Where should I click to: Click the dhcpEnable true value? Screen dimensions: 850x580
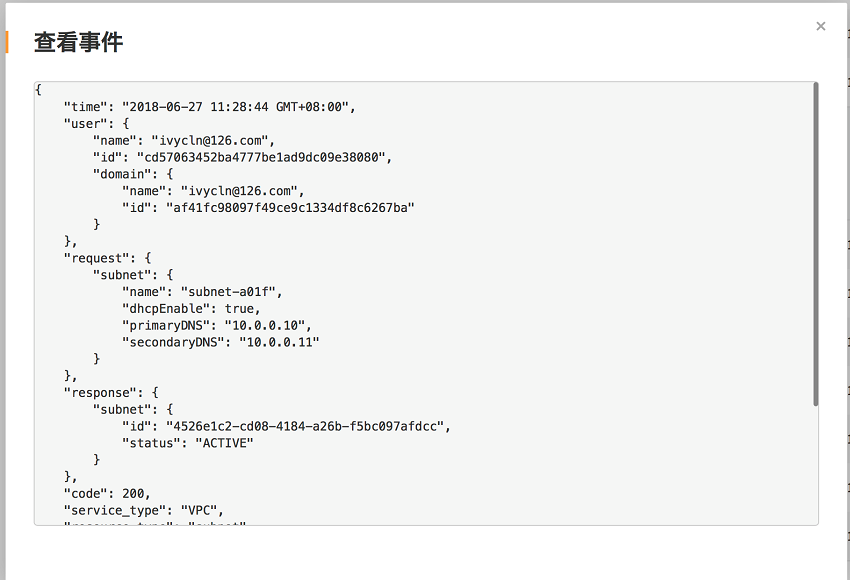(x=239, y=308)
